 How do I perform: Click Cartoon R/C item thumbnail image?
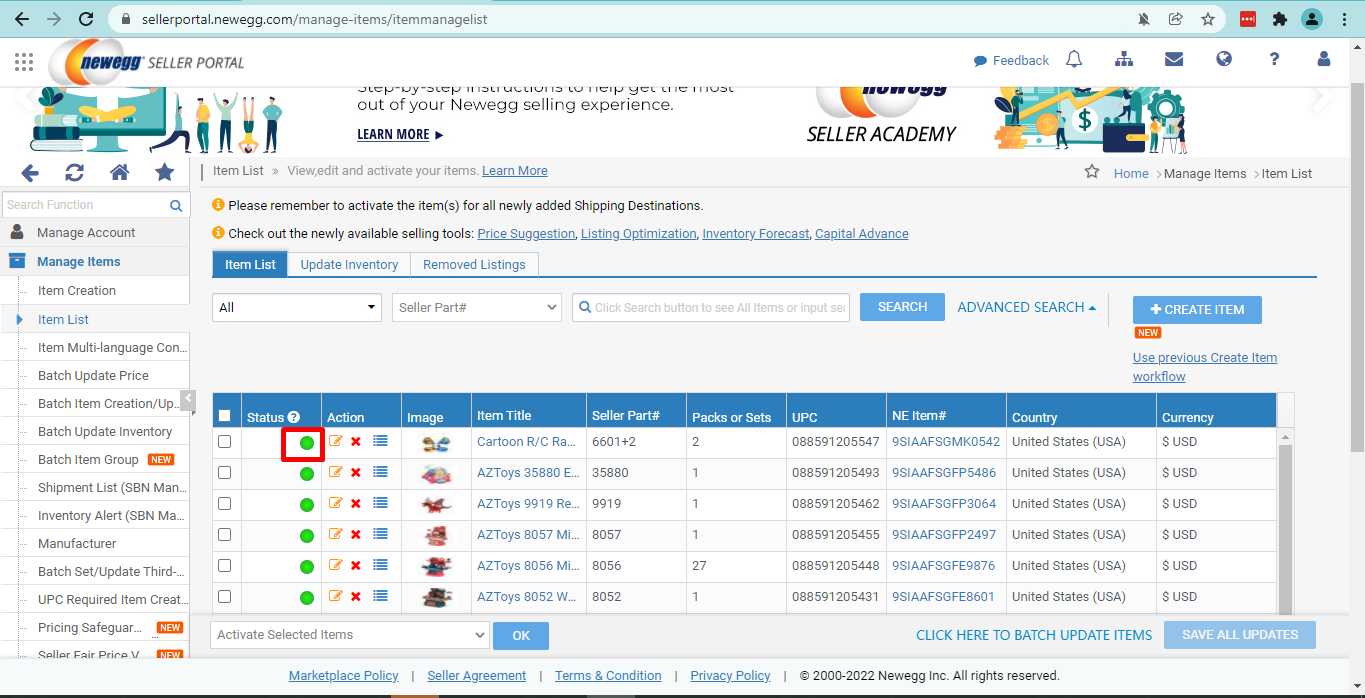coord(435,442)
